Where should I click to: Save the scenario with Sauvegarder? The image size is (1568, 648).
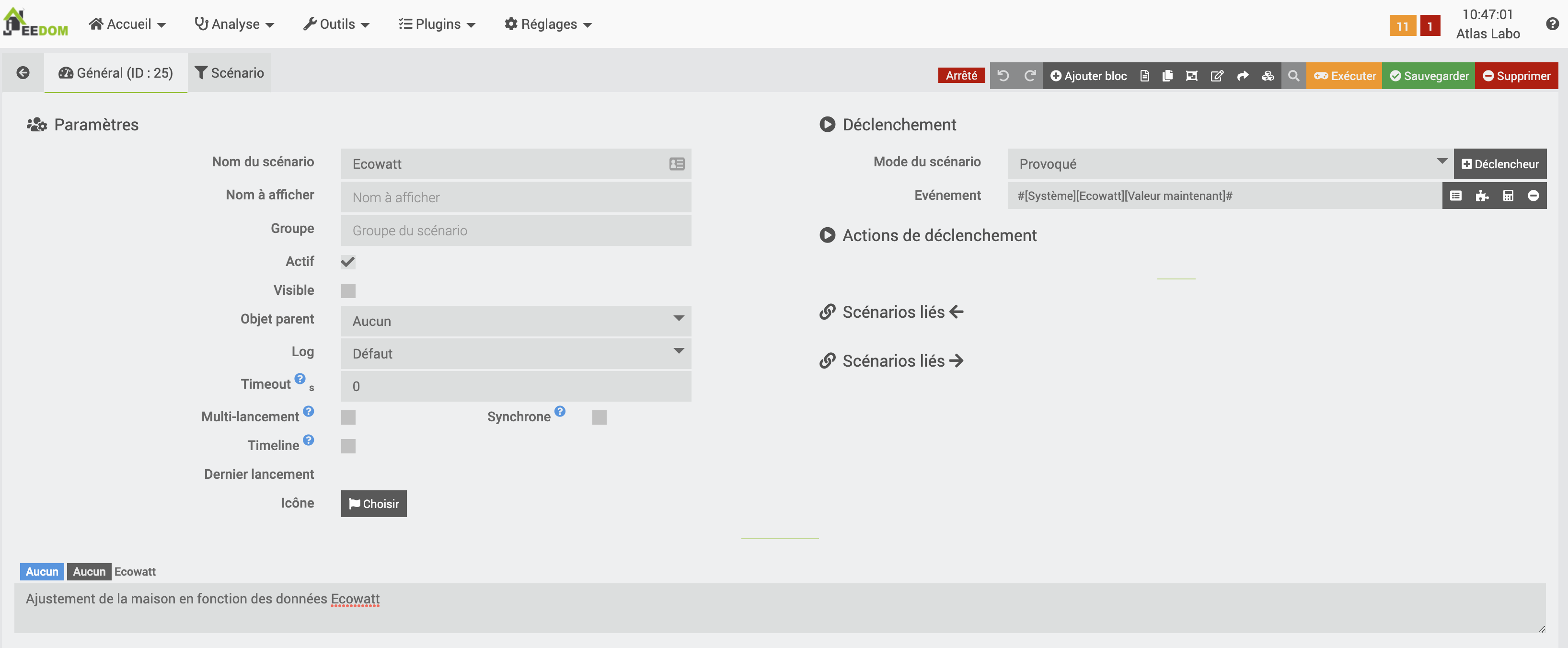coord(1429,76)
